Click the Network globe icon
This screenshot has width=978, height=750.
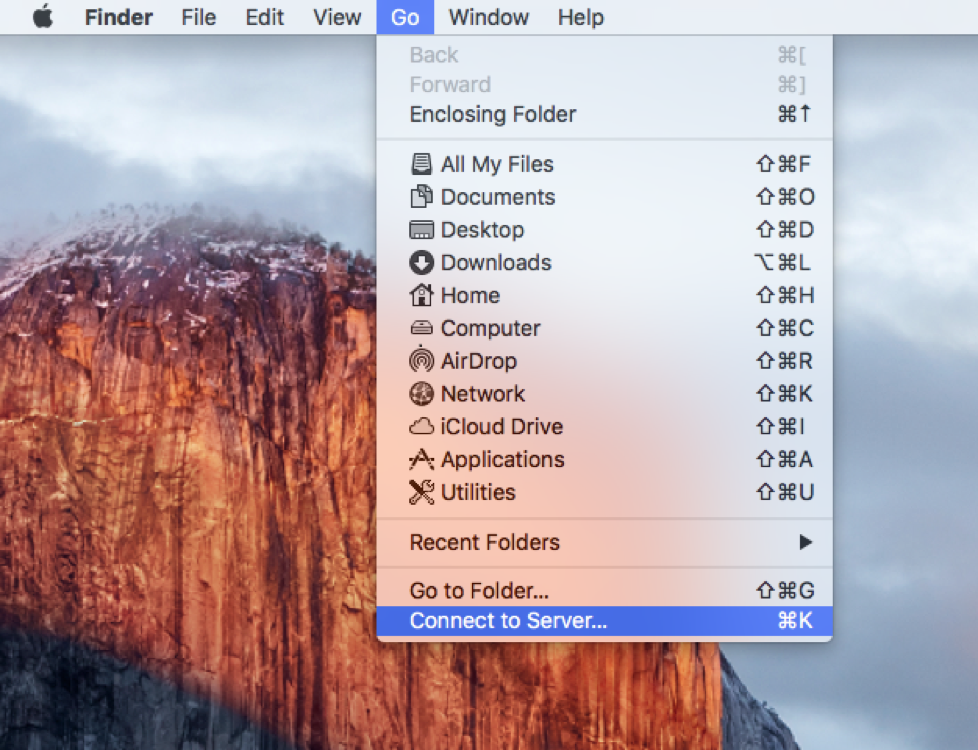click(422, 394)
